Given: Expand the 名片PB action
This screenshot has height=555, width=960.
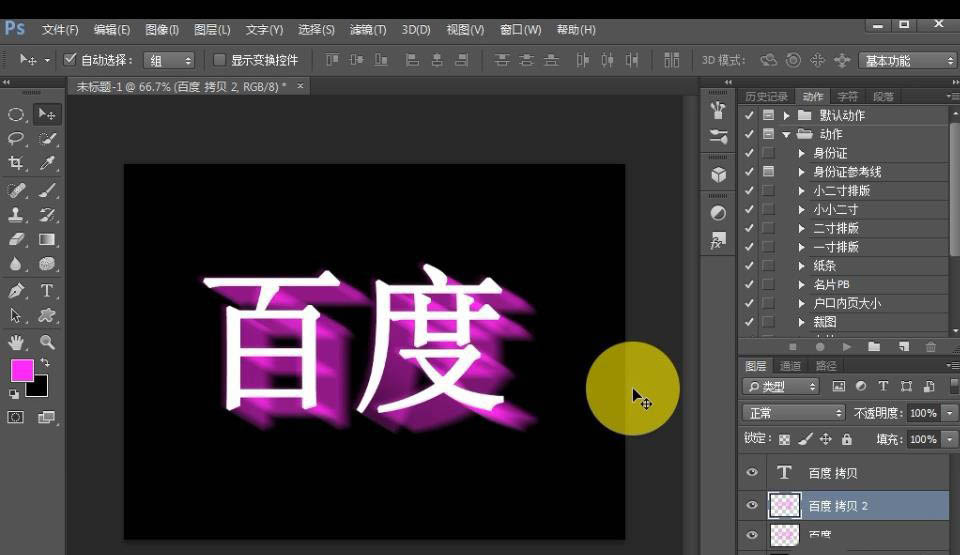Looking at the screenshot, I should tap(801, 284).
